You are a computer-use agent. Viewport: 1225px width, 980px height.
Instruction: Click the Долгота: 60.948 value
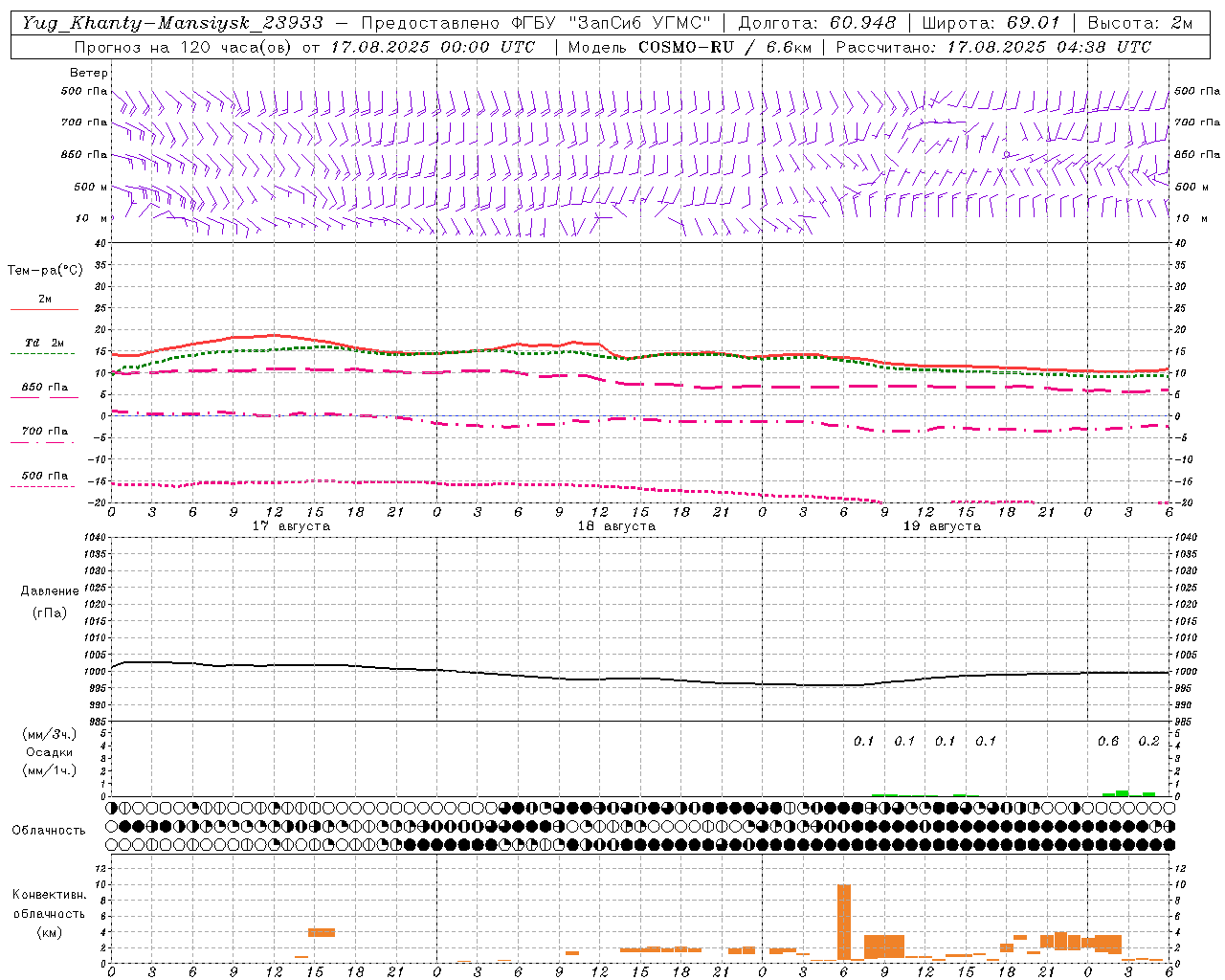(817, 23)
